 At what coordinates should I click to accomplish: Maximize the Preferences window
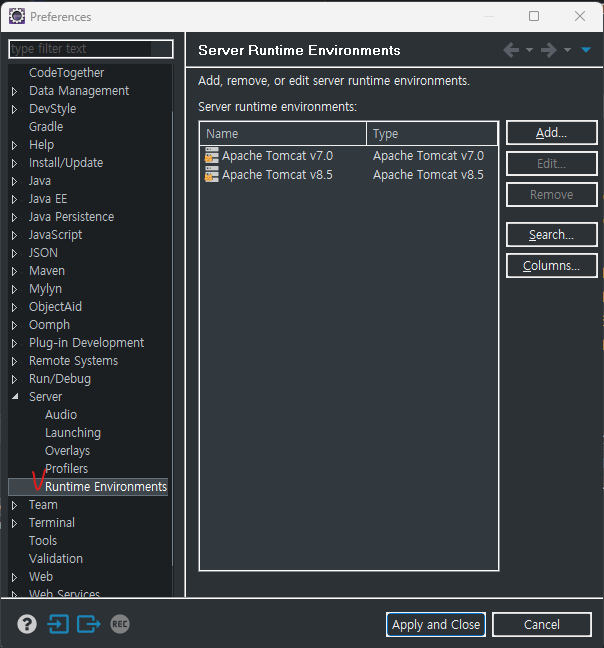click(534, 16)
